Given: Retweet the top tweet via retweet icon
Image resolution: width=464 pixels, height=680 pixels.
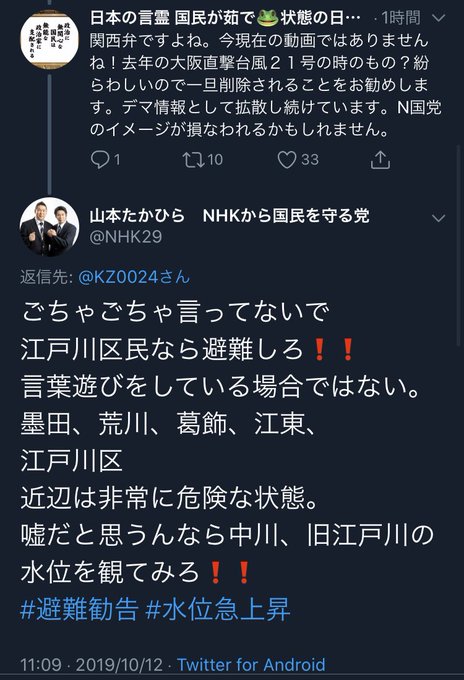Looking at the screenshot, I should pyautogui.click(x=193, y=160).
